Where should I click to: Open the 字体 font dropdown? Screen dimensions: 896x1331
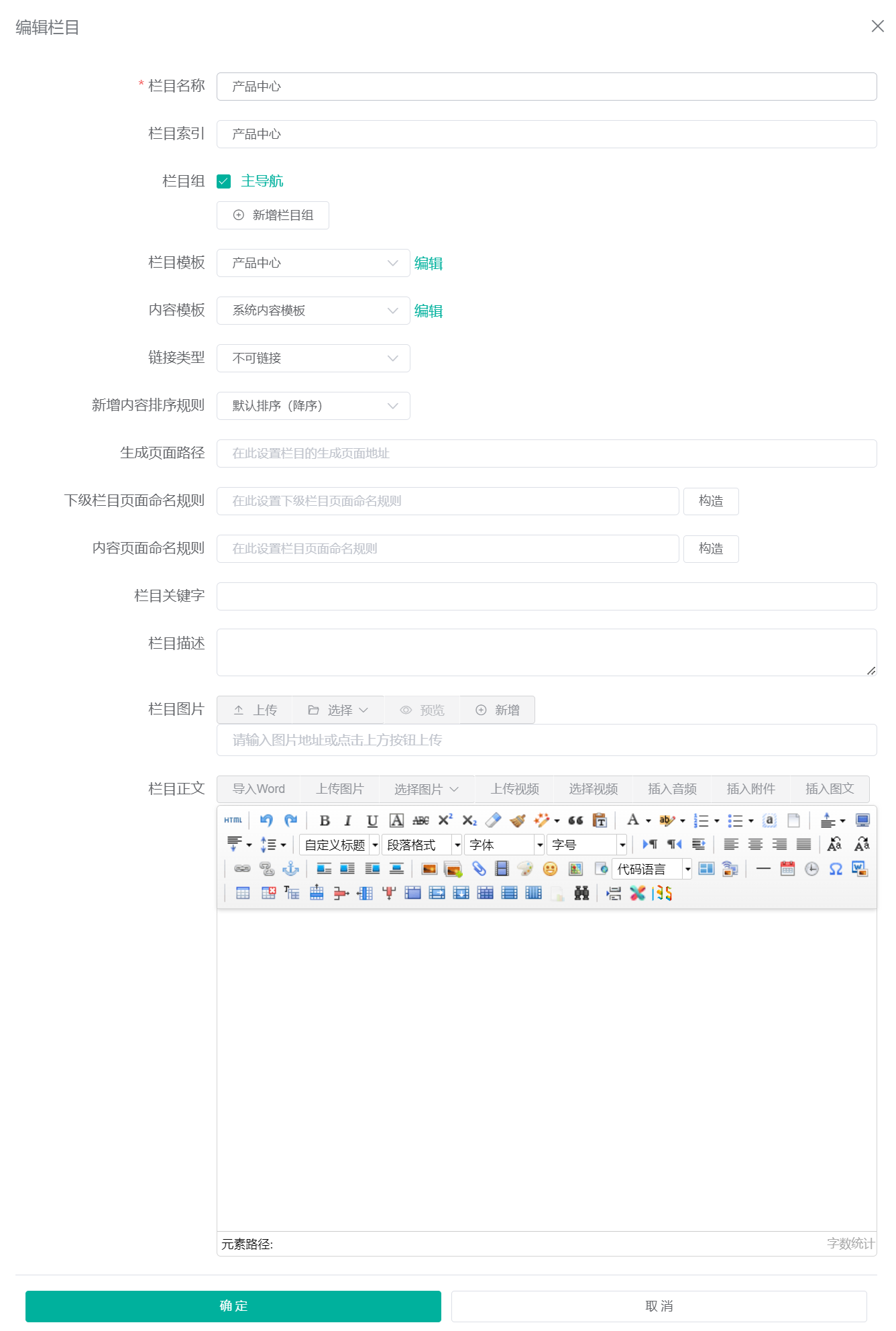pos(504,845)
